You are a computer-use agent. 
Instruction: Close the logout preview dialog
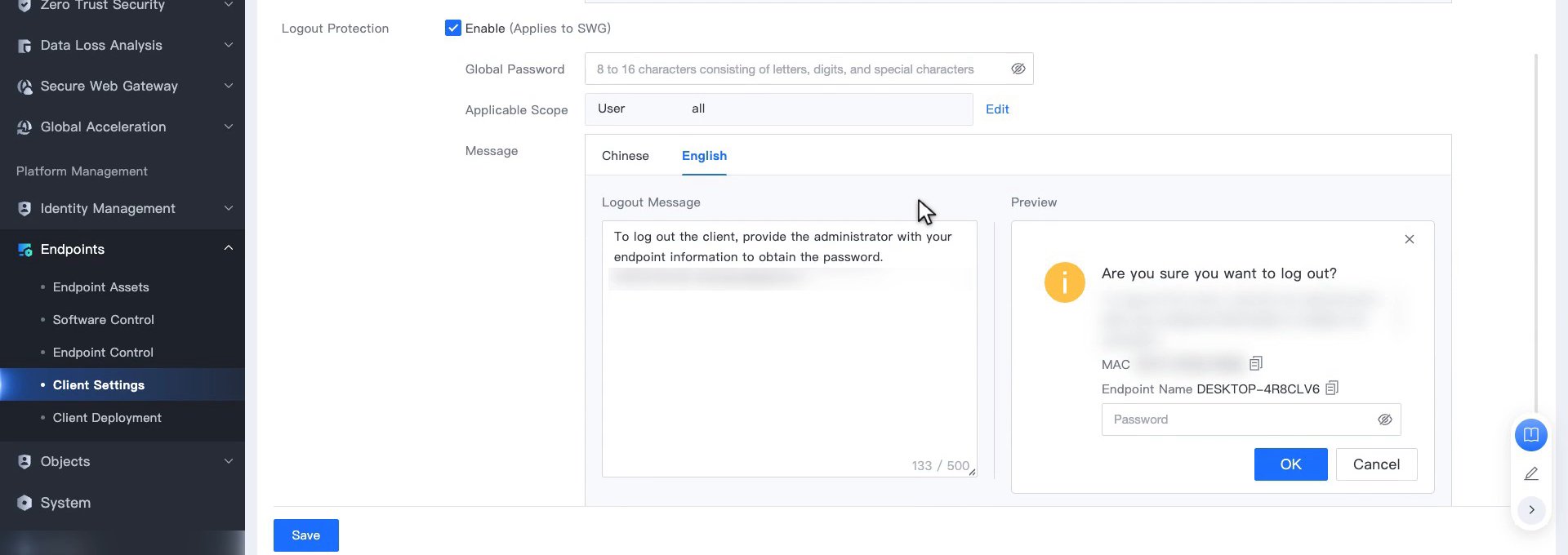coord(1410,239)
